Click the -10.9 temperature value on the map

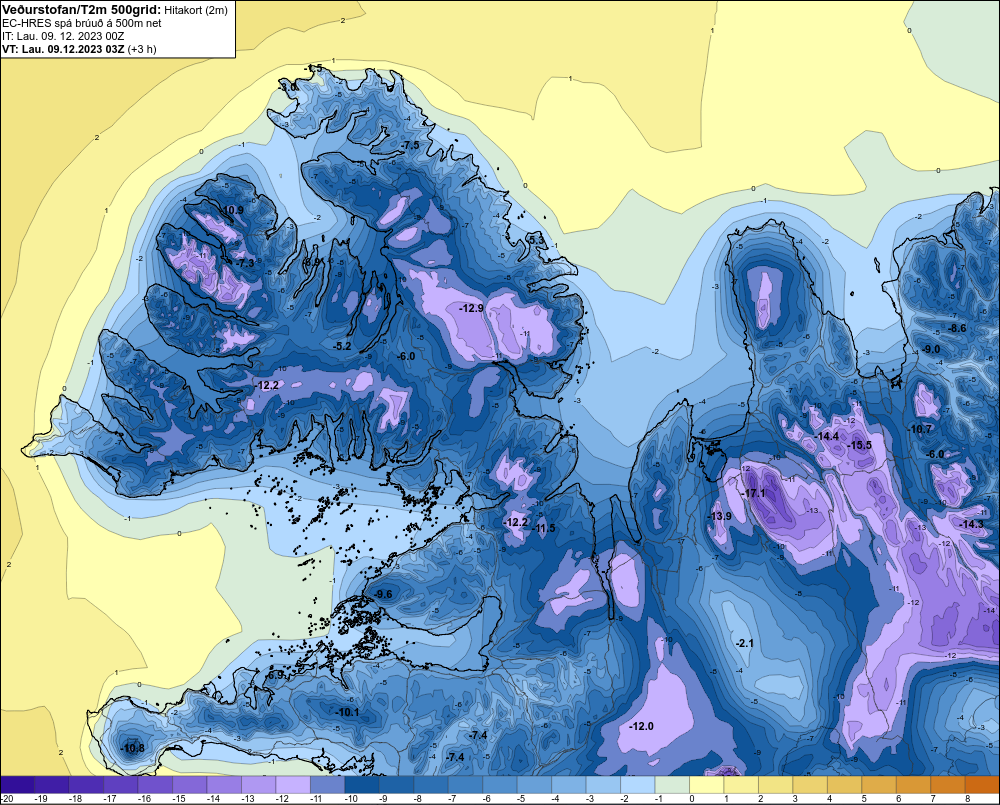(x=232, y=210)
